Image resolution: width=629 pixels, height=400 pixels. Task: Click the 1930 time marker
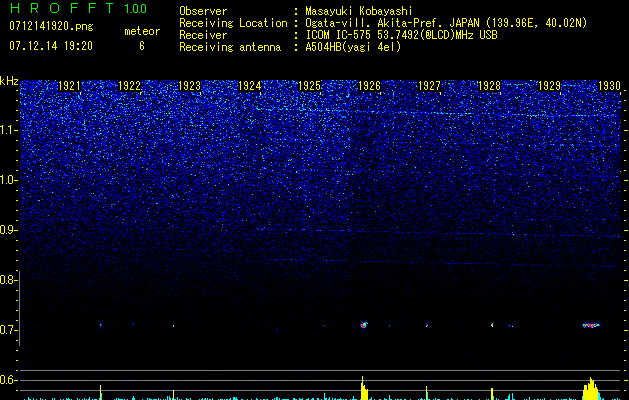click(609, 86)
